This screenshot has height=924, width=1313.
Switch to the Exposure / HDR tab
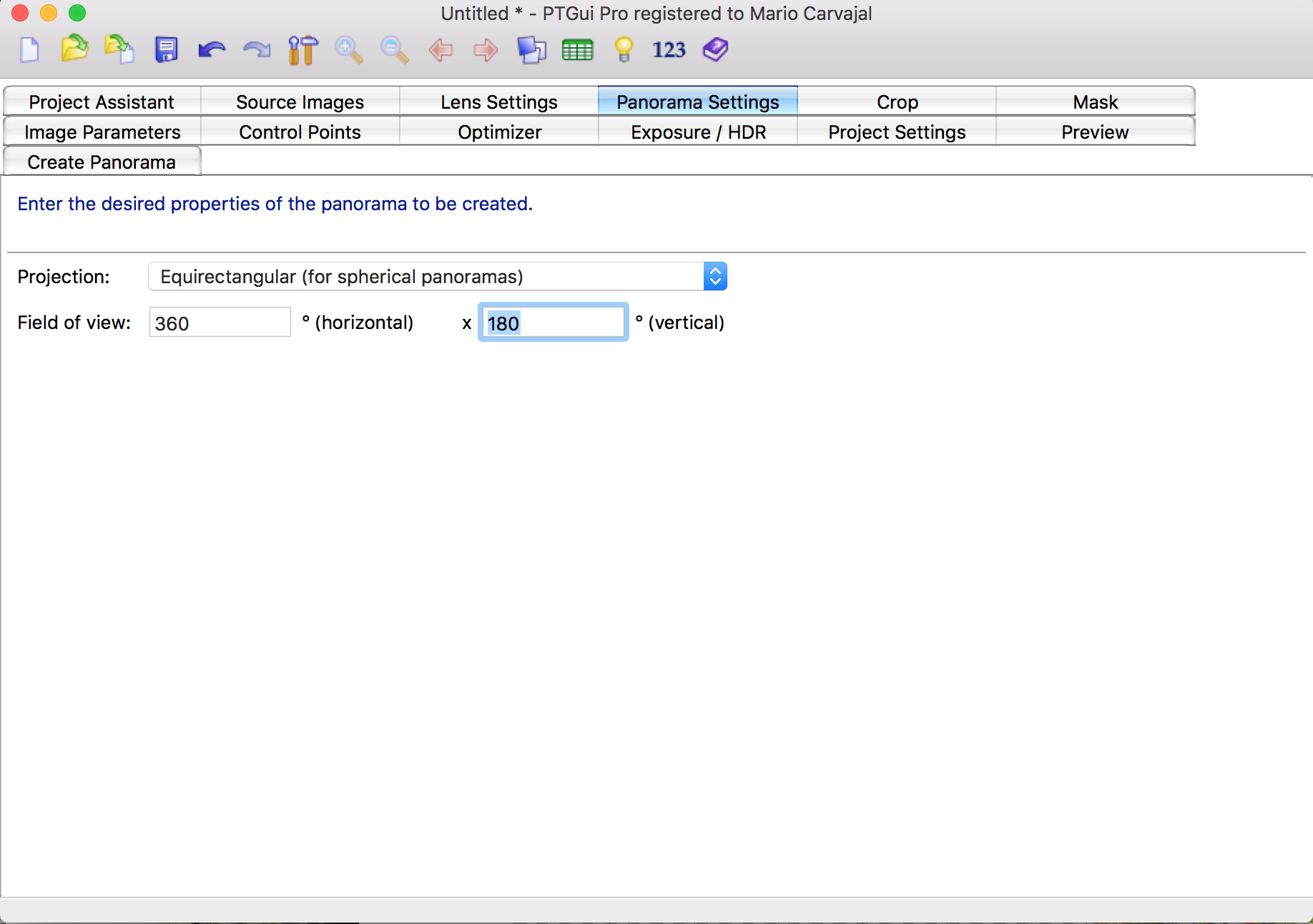697,132
